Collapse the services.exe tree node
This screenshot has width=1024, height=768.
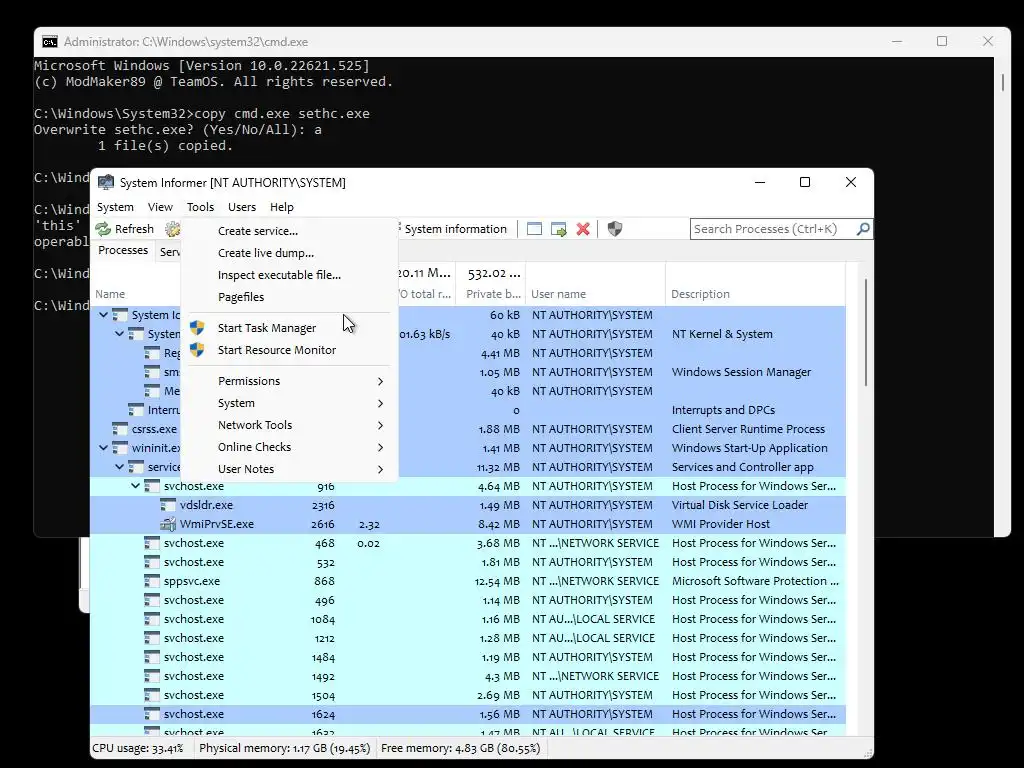pos(120,467)
